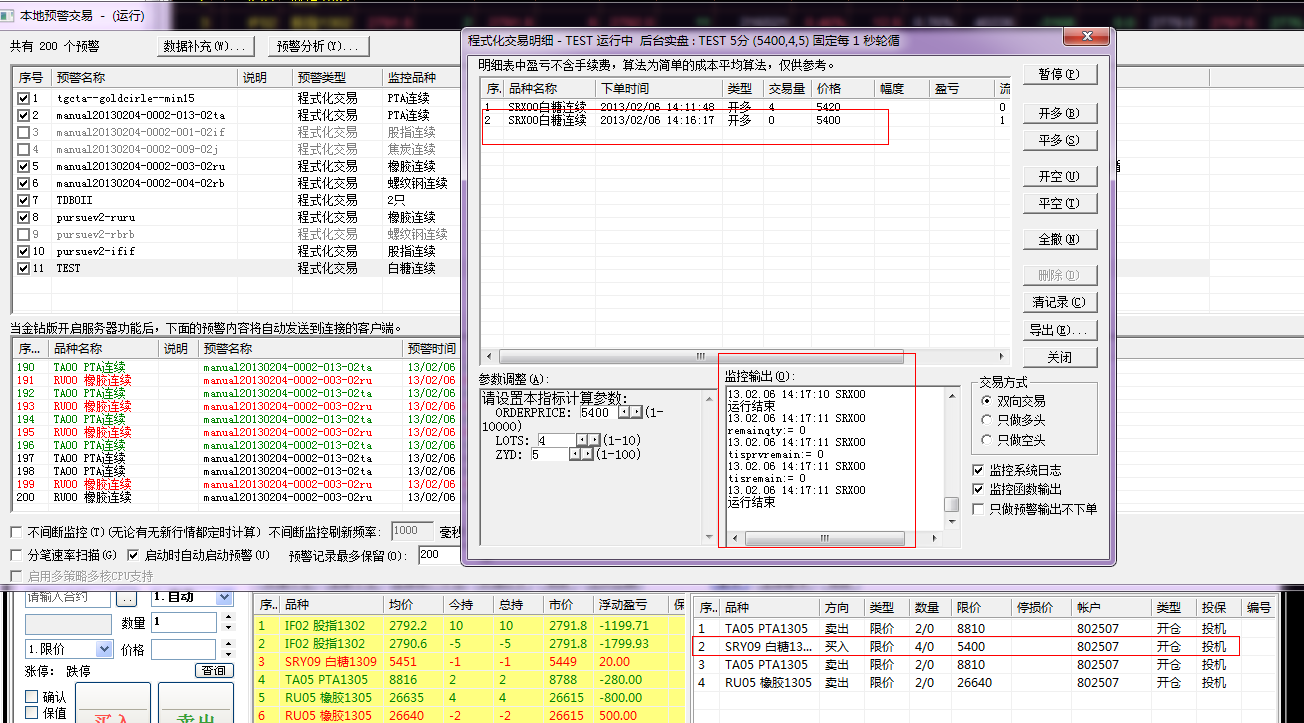Viewport: 1304px width, 723px height.
Task: Uncheck the TEST alert row checkbox
Action: point(24,268)
